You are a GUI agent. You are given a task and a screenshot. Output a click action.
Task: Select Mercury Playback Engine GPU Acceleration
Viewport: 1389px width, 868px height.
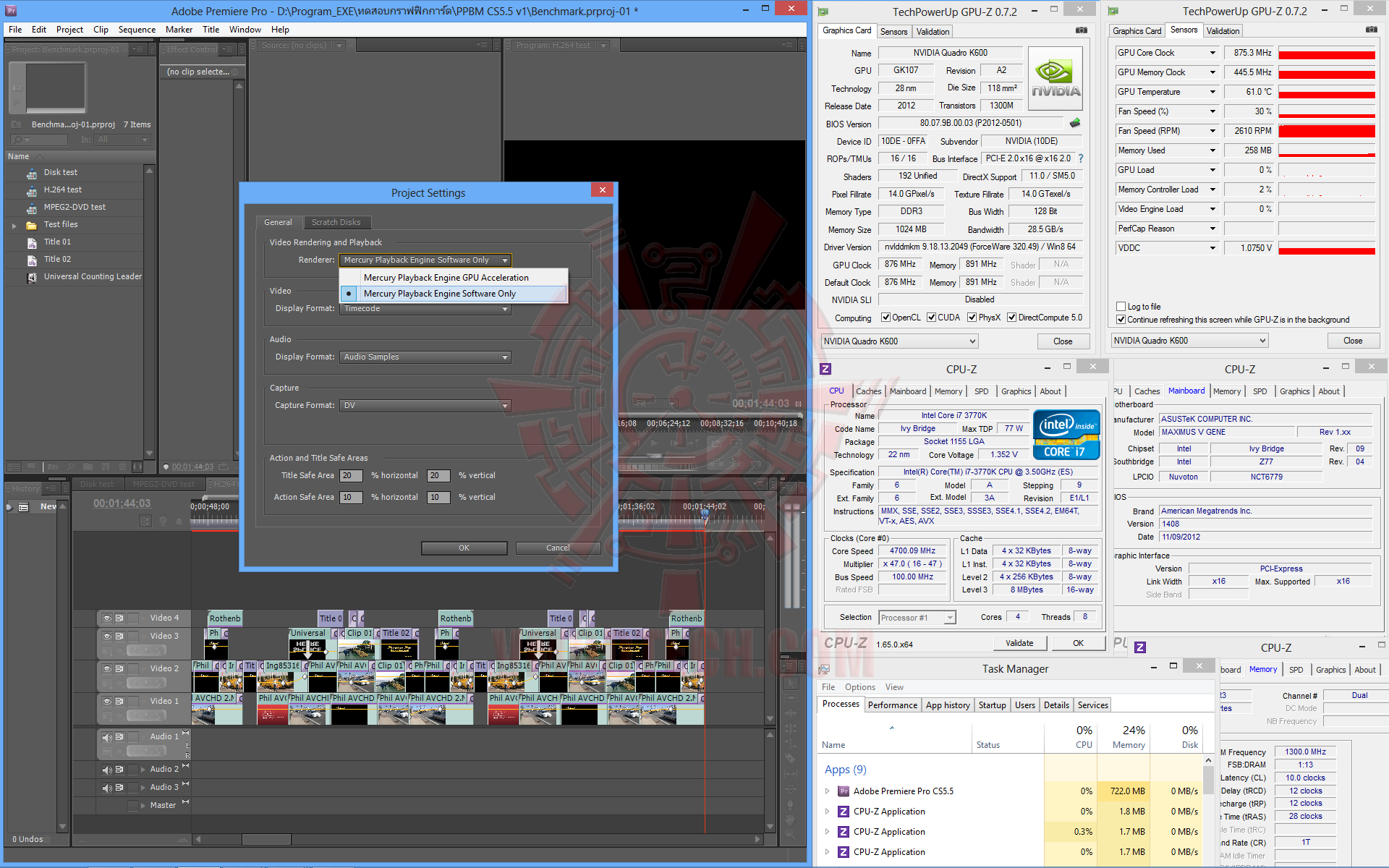point(446,278)
